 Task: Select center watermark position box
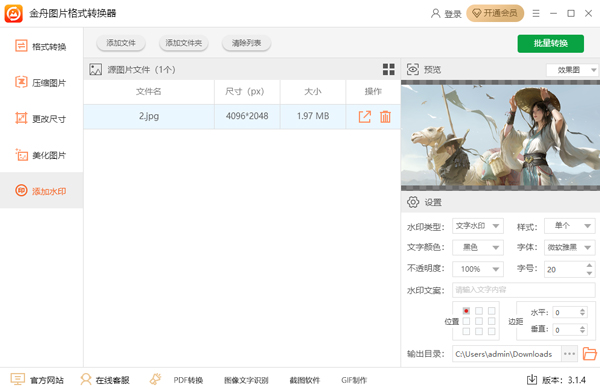click(479, 321)
